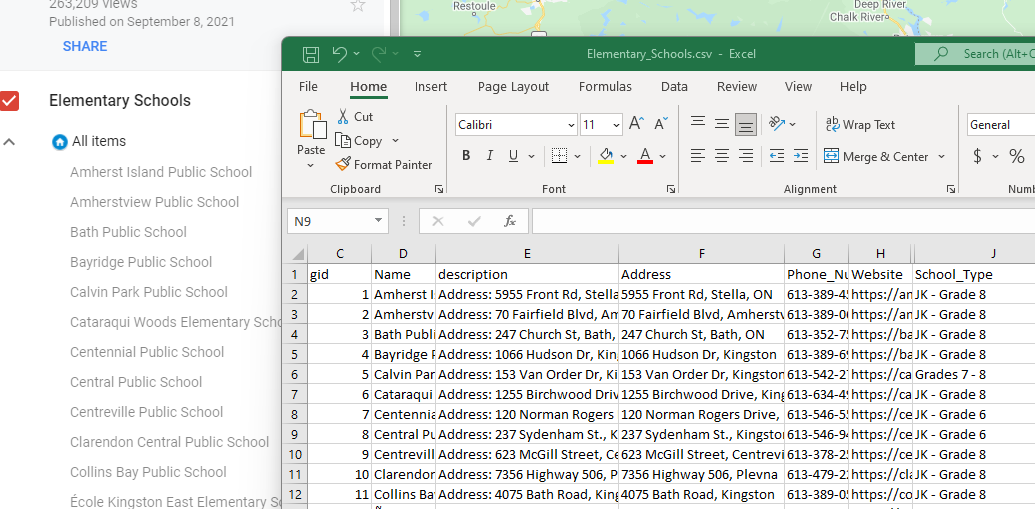Image resolution: width=1035 pixels, height=509 pixels.
Task: Click the formula bar input
Action: [x=783, y=221]
